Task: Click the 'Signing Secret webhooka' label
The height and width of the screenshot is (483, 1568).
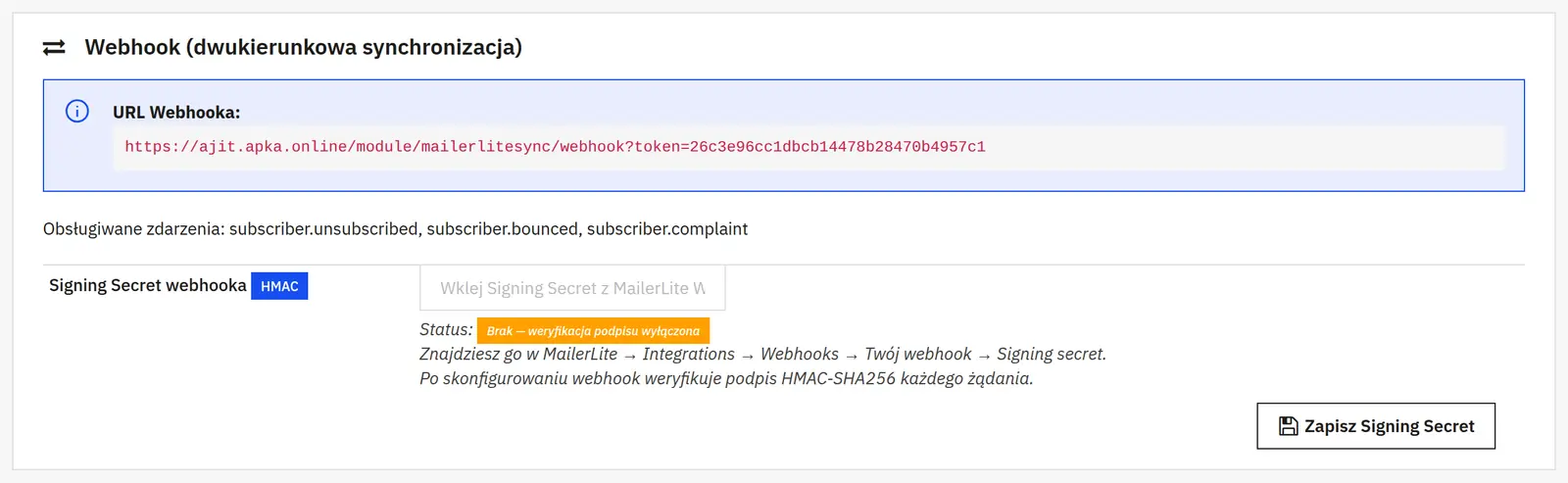Action: pyautogui.click(x=148, y=285)
